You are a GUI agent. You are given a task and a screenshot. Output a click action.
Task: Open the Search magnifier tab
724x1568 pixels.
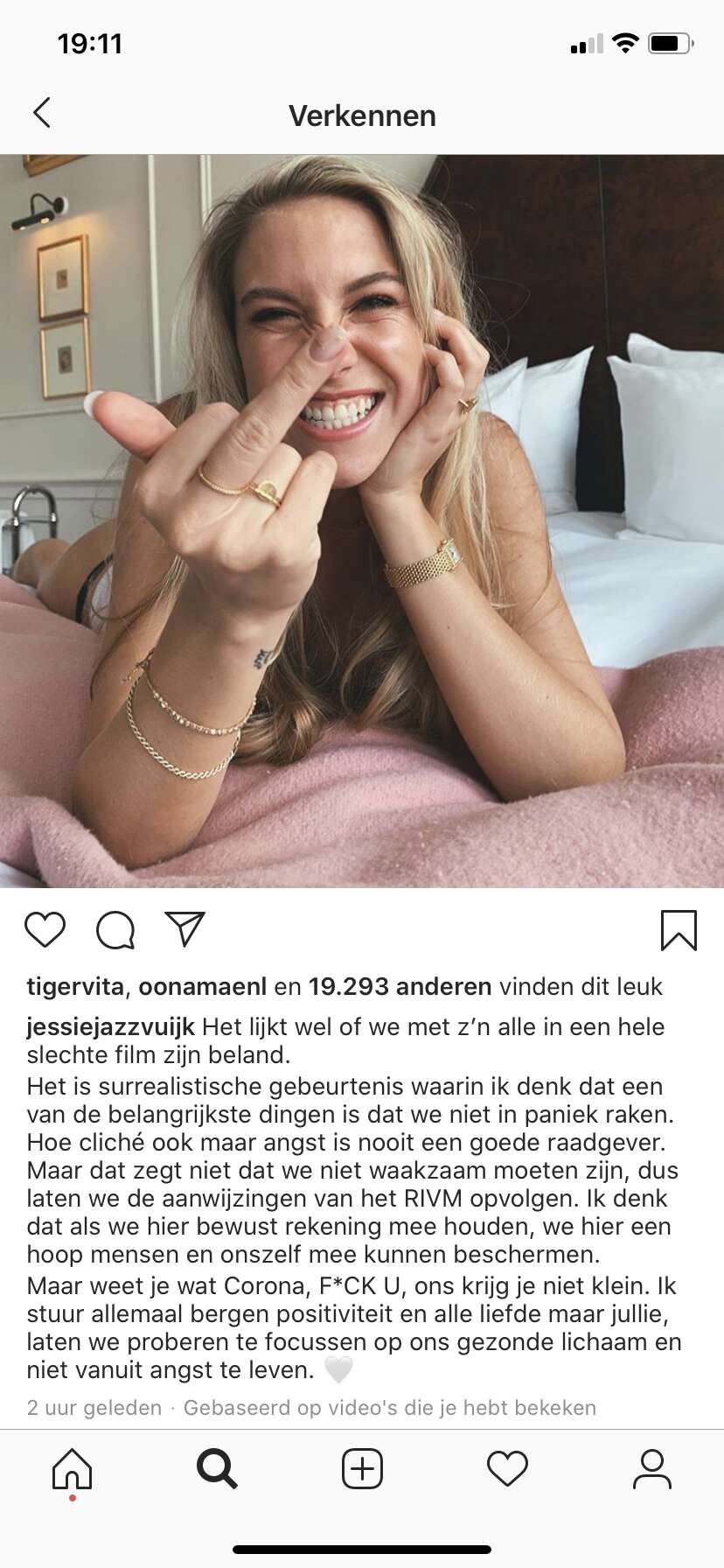(x=217, y=1469)
